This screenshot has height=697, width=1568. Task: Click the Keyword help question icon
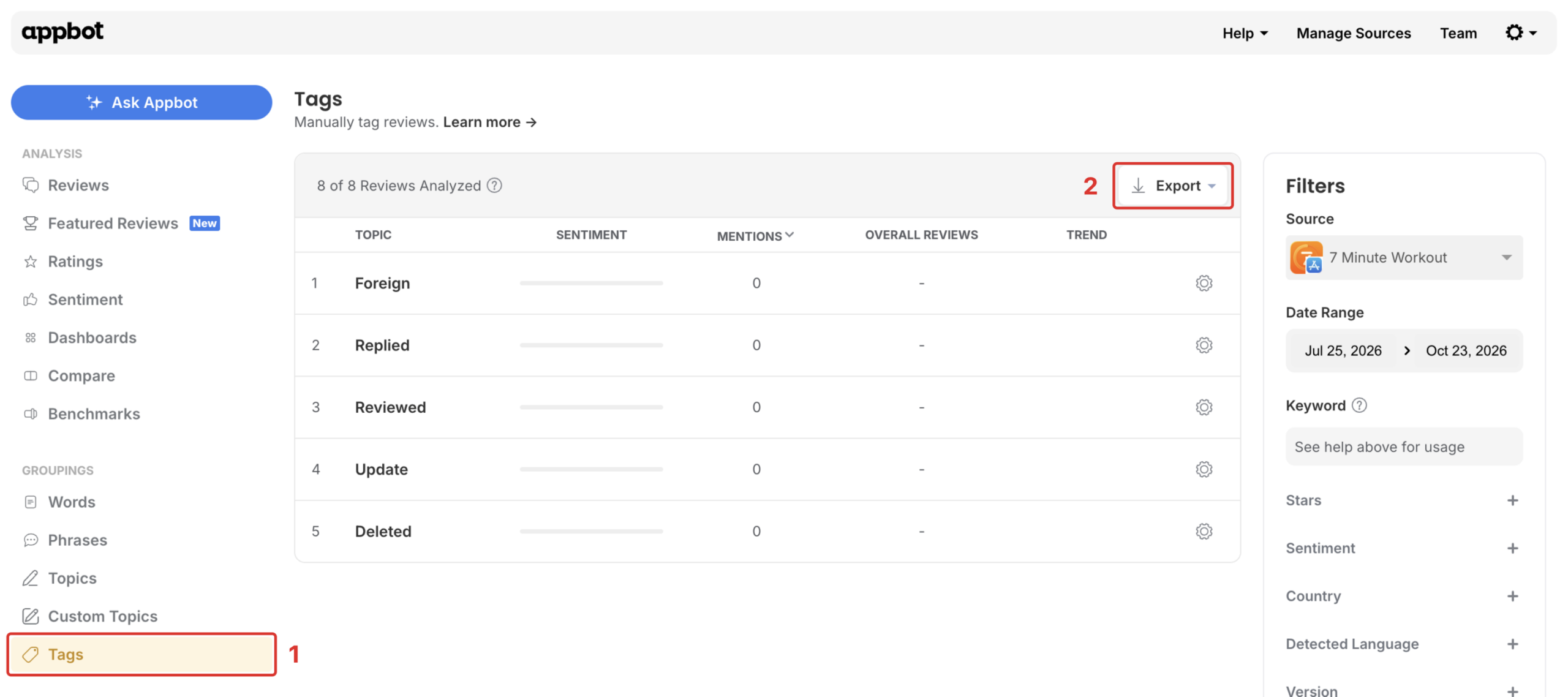(x=1358, y=405)
